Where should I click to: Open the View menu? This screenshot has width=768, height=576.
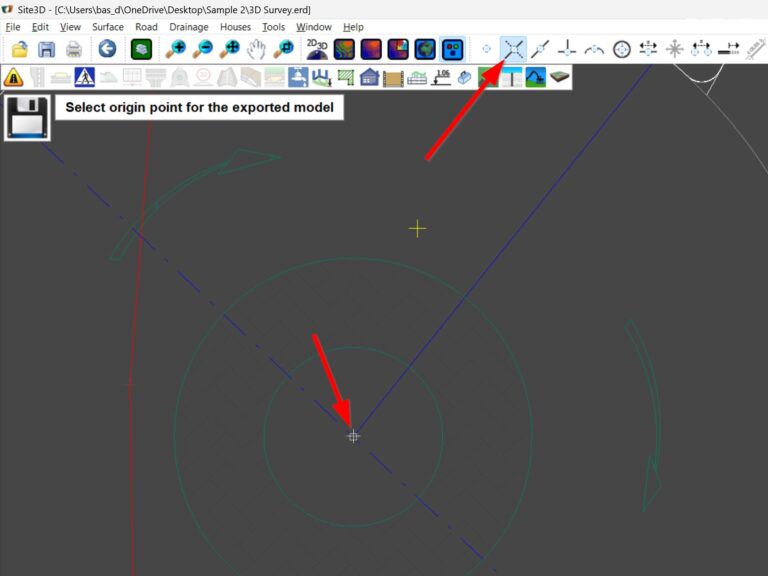point(70,27)
